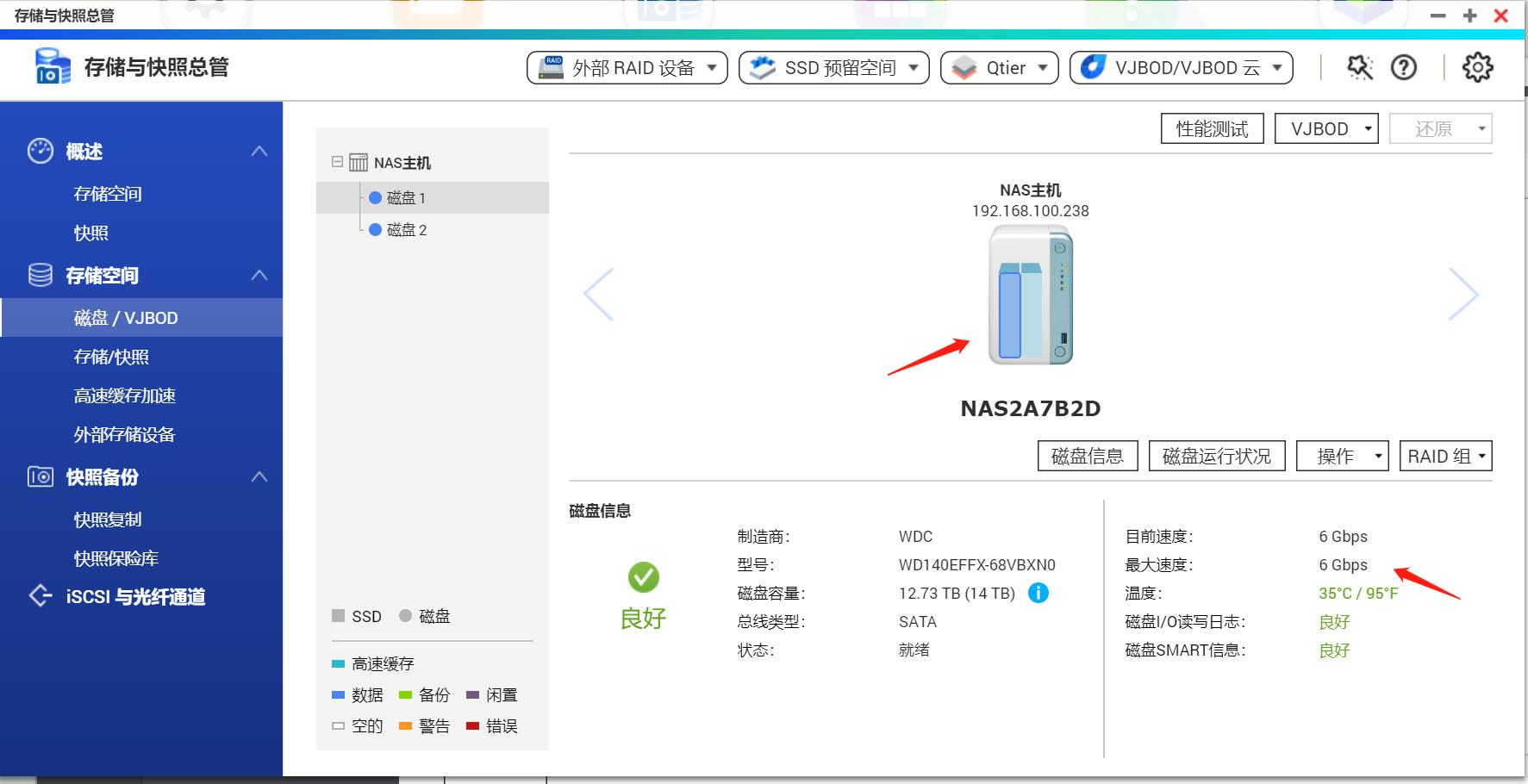Viewport: 1528px width, 784px height.
Task: Open the RAID 组 dropdown
Action: pyautogui.click(x=1445, y=456)
